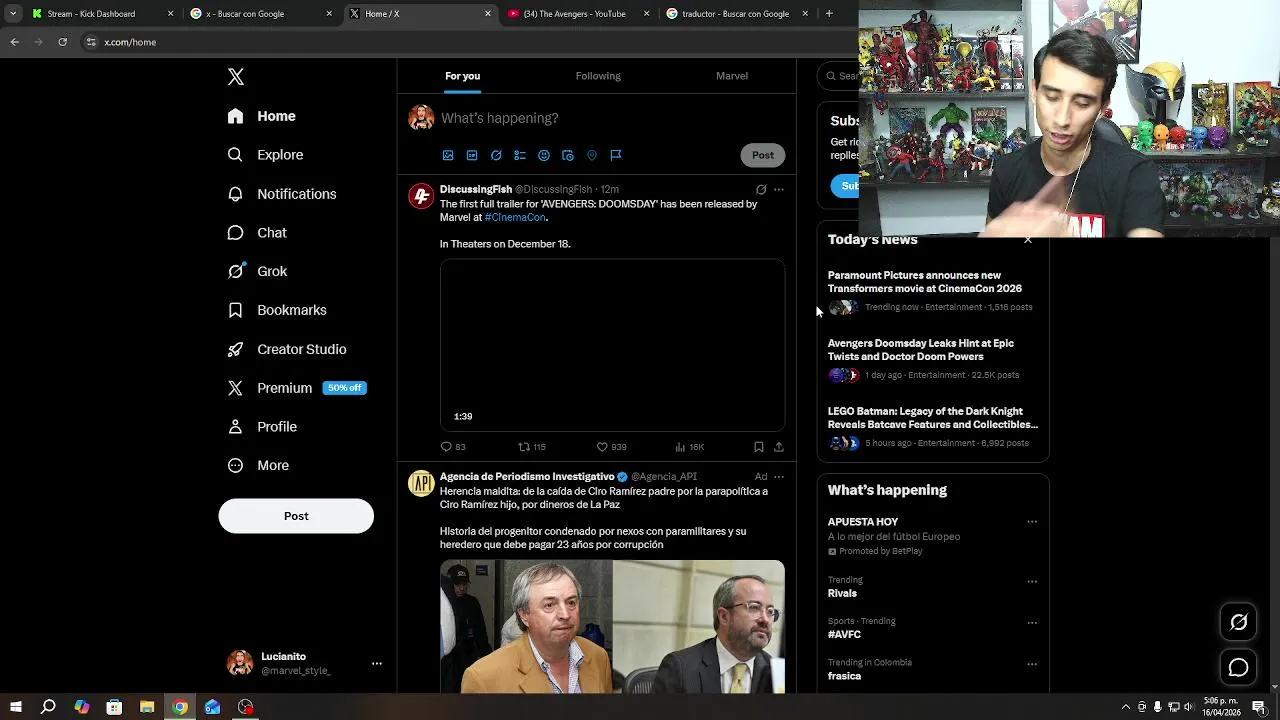Click Grok explain icon on DiscussingFish post
The width and height of the screenshot is (1280, 720).
pyautogui.click(x=761, y=189)
